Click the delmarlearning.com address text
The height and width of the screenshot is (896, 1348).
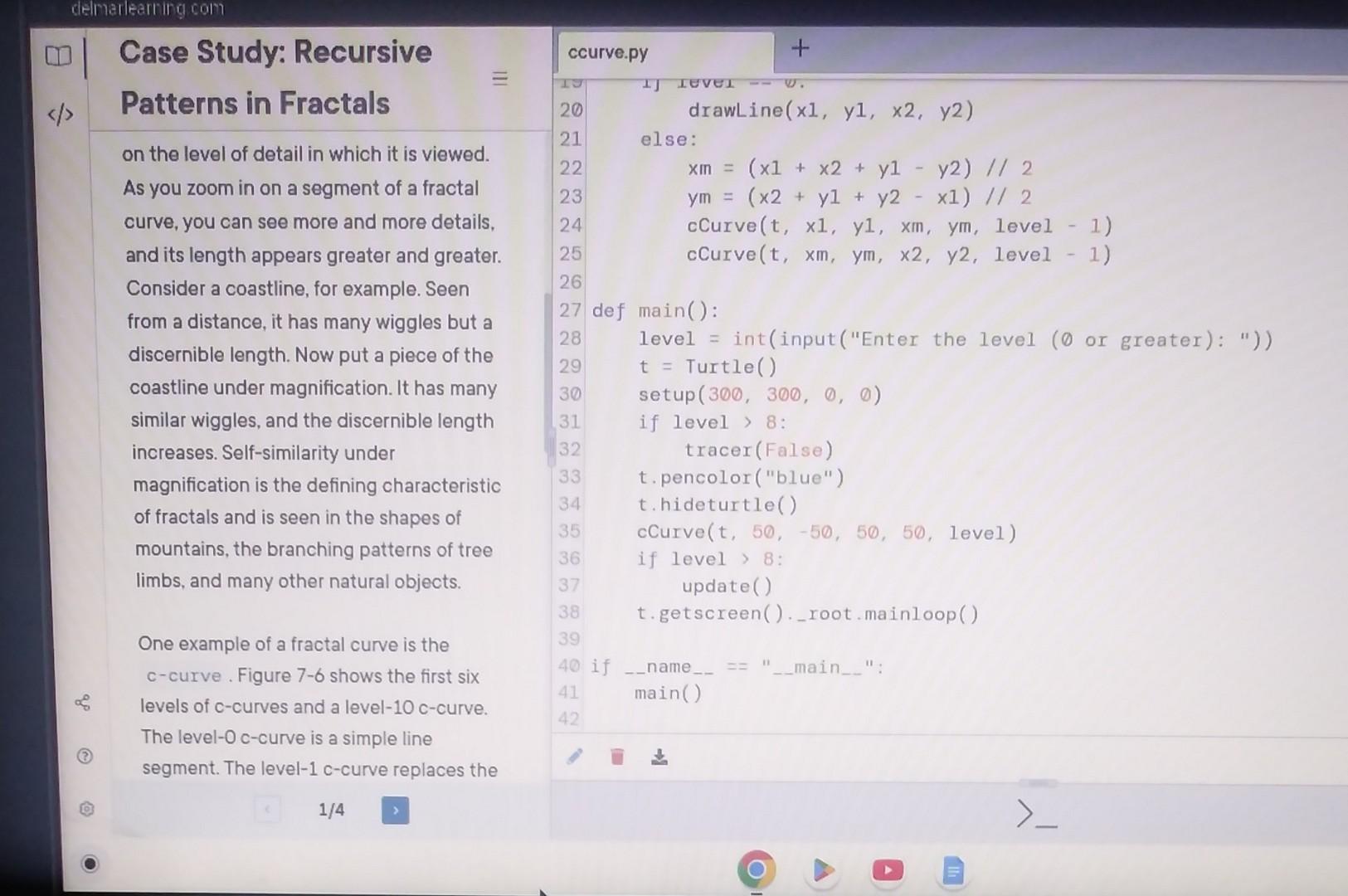tap(145, 9)
